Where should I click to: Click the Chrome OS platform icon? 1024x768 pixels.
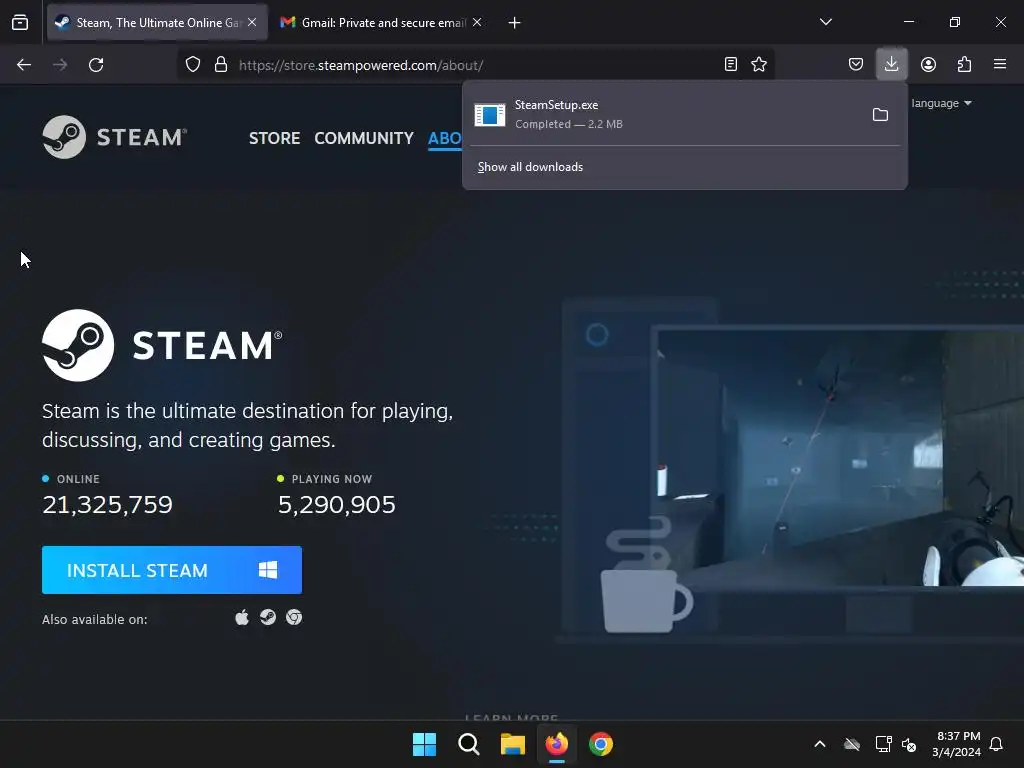coord(294,618)
